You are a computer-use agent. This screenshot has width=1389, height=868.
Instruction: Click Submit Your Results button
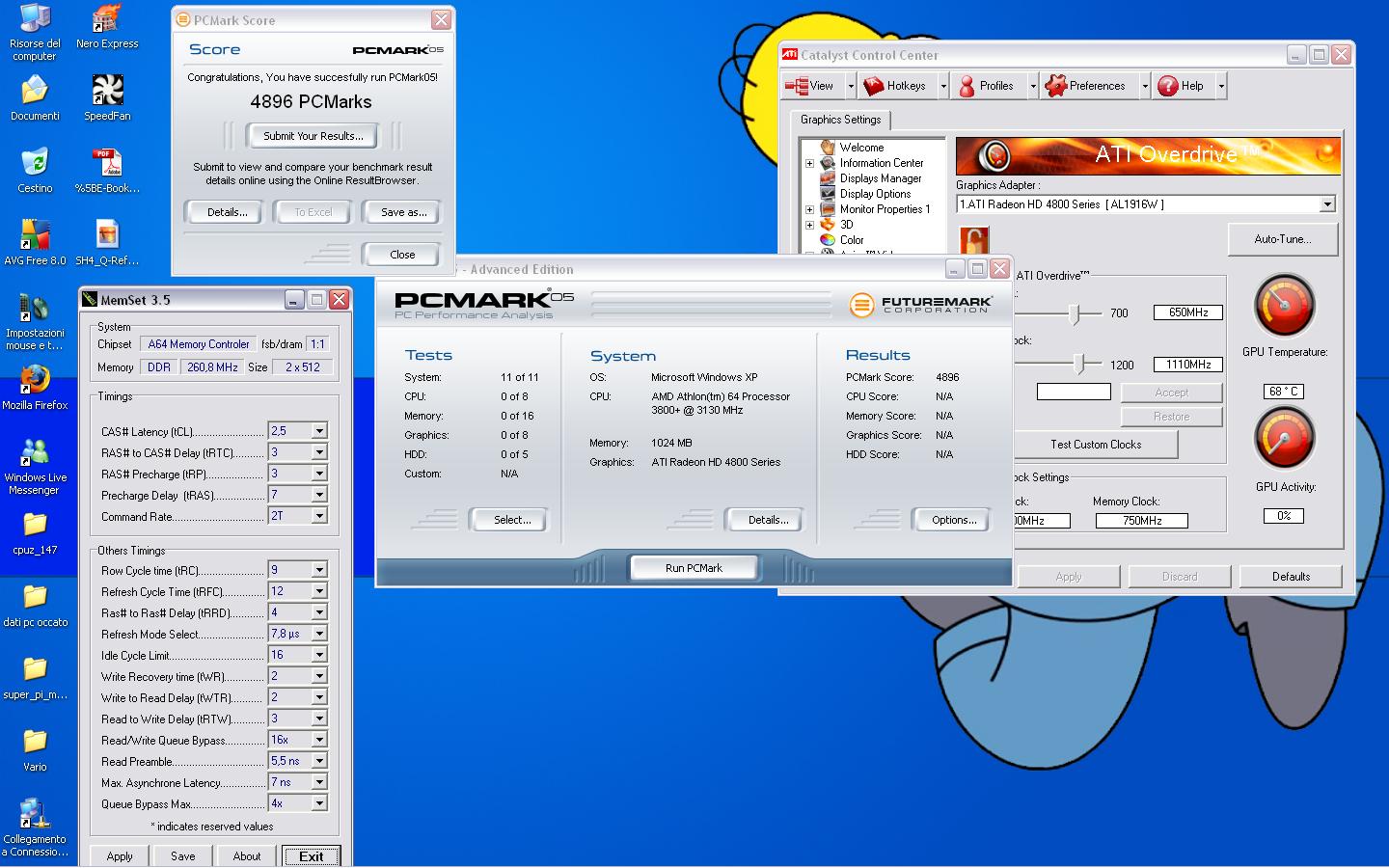point(313,136)
